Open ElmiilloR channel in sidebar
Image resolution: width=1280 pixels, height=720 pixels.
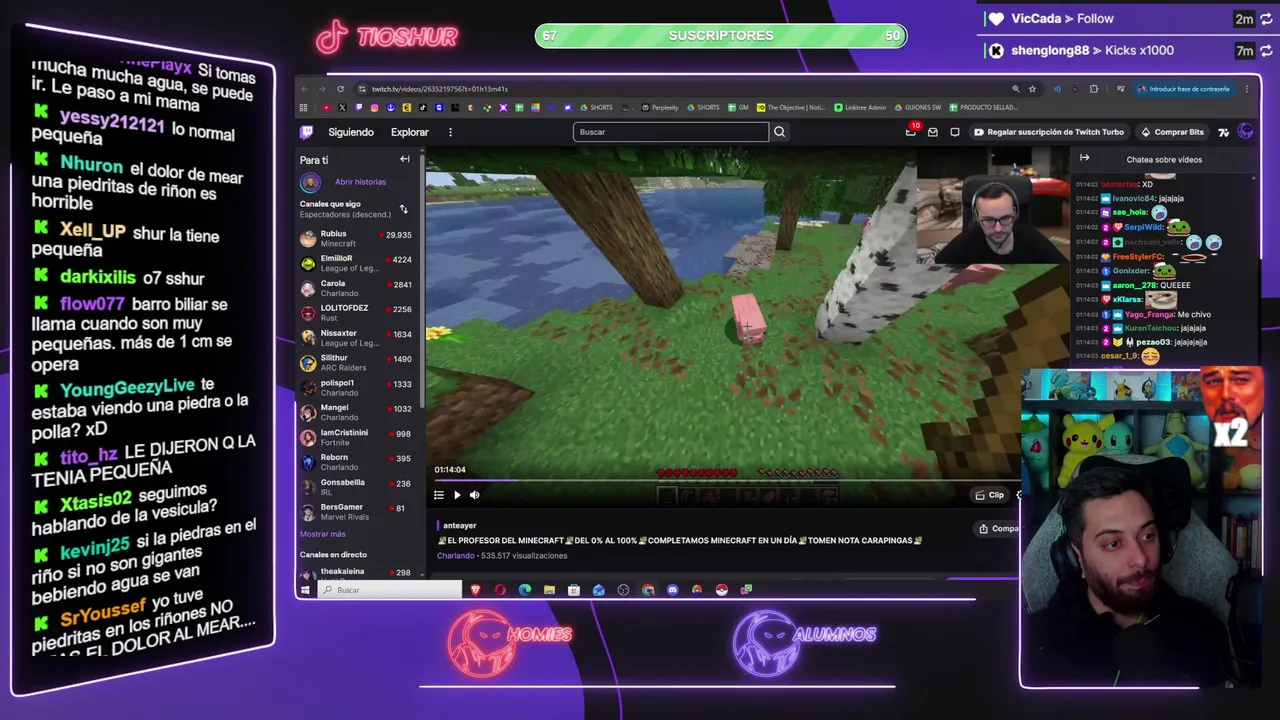[357, 264]
